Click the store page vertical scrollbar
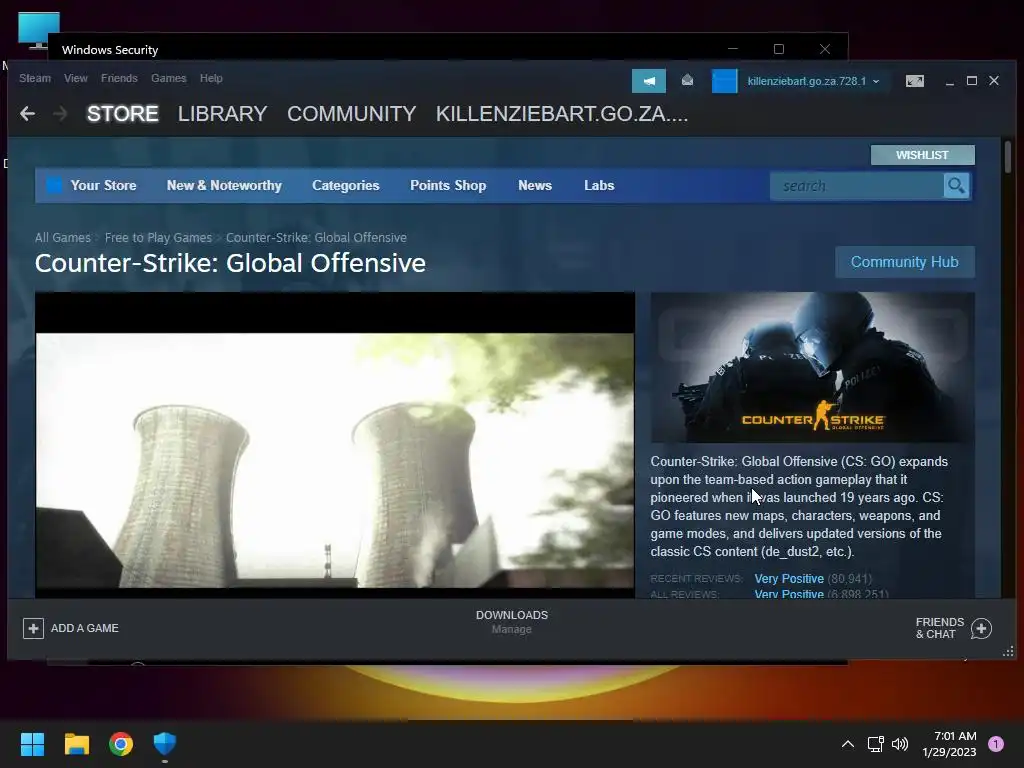 pos(1008,157)
